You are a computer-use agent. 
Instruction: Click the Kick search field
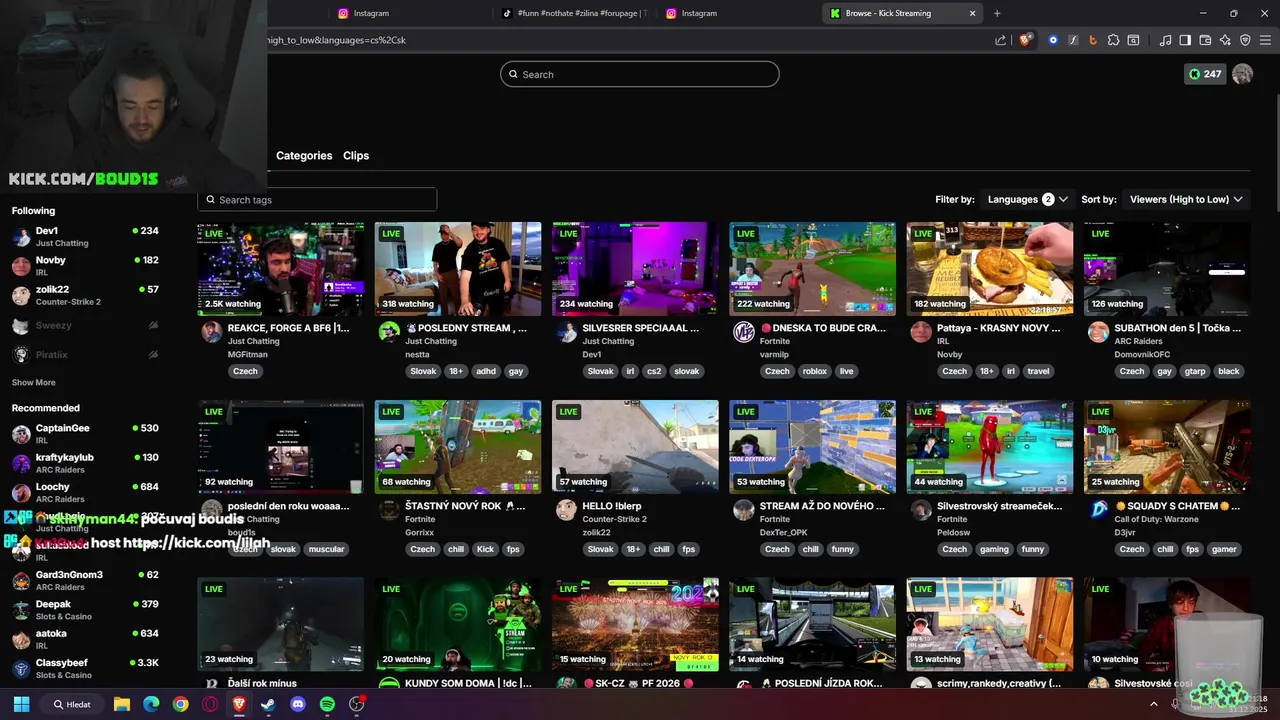click(640, 74)
